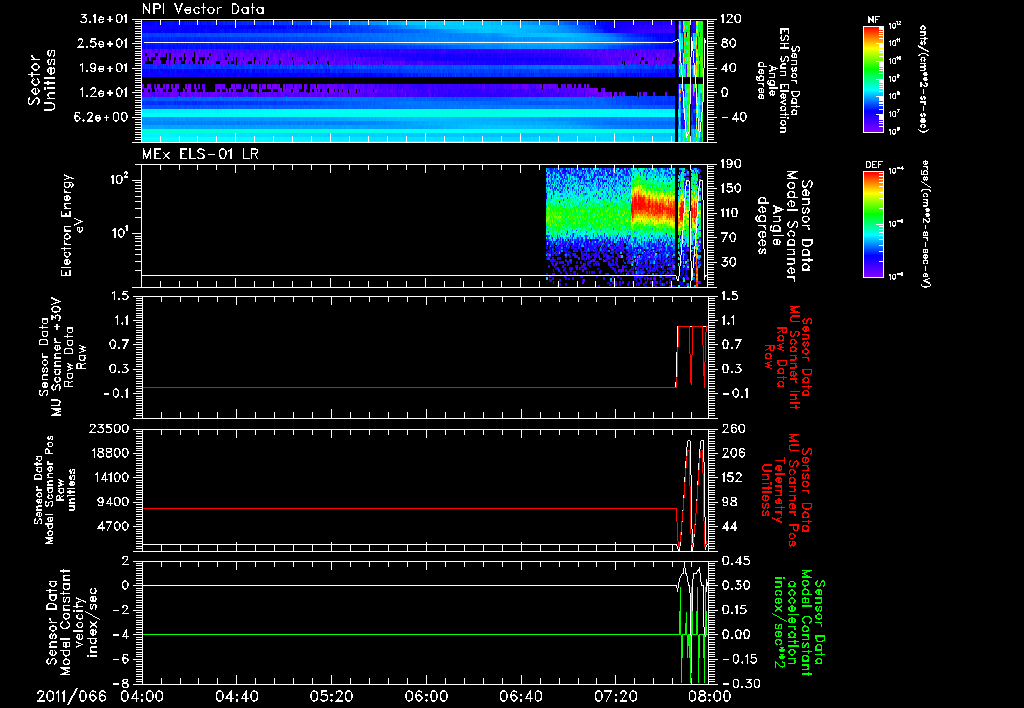This screenshot has height=708, width=1024.
Task: Click the 18800 scanner position tick label
Action: click(x=109, y=453)
